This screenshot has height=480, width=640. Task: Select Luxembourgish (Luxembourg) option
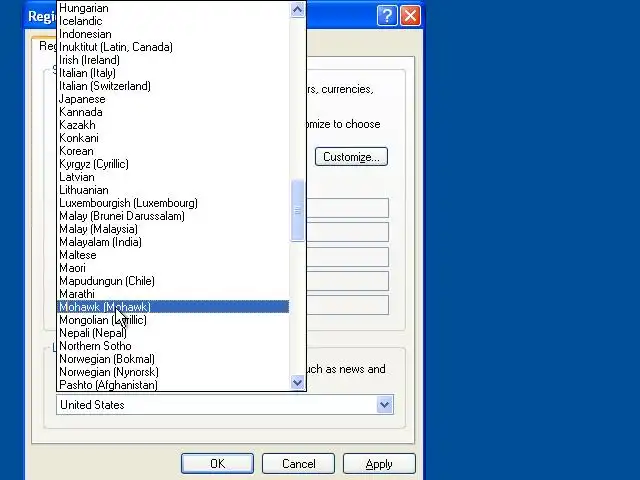pos(173,203)
